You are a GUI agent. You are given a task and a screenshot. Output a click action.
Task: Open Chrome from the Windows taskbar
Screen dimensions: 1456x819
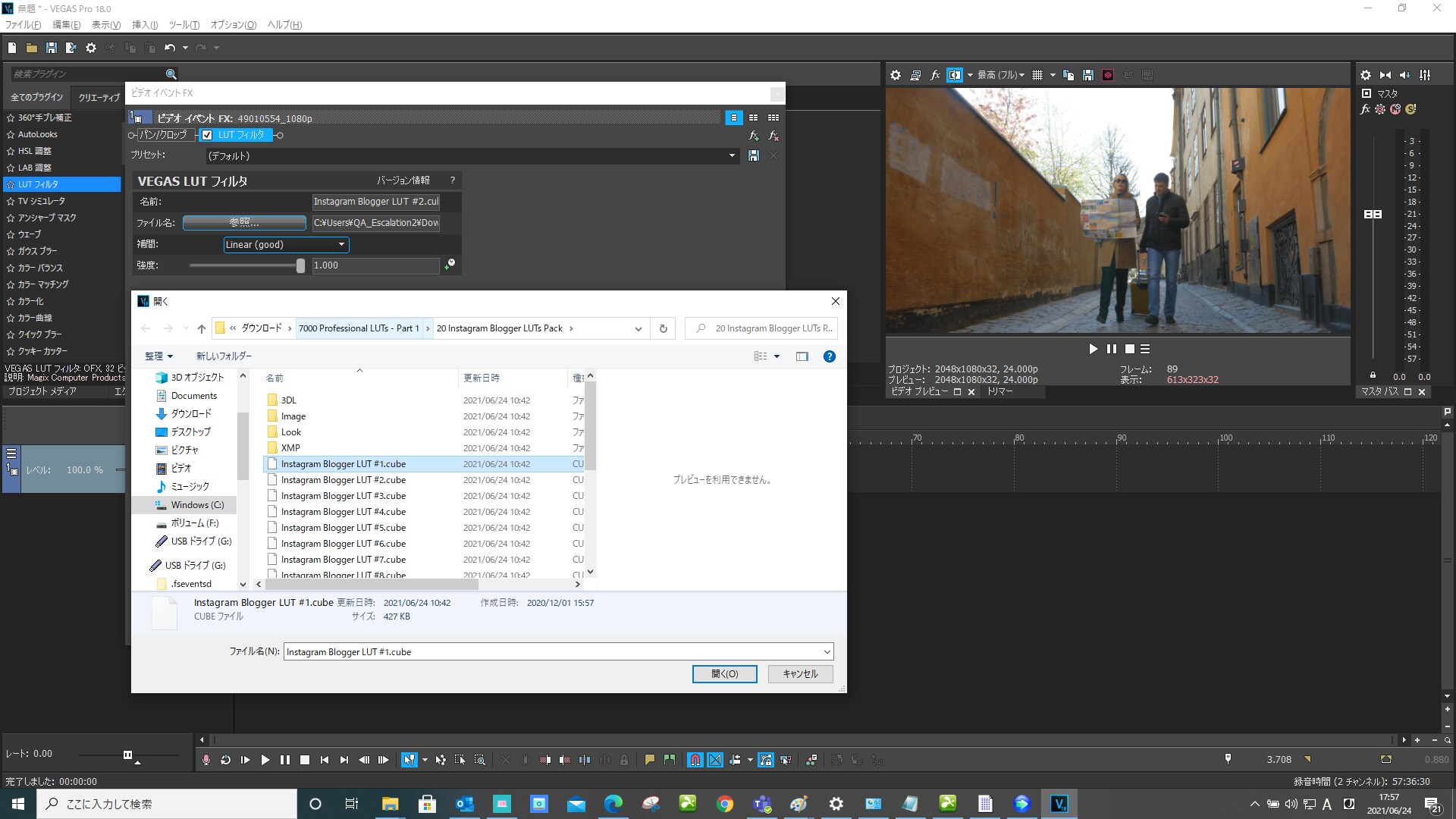pos(725,804)
